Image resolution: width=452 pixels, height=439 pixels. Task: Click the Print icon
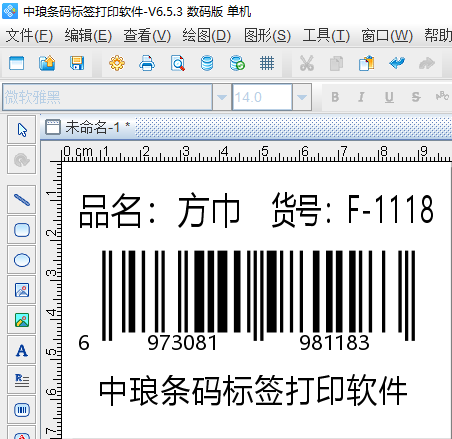coord(147,63)
